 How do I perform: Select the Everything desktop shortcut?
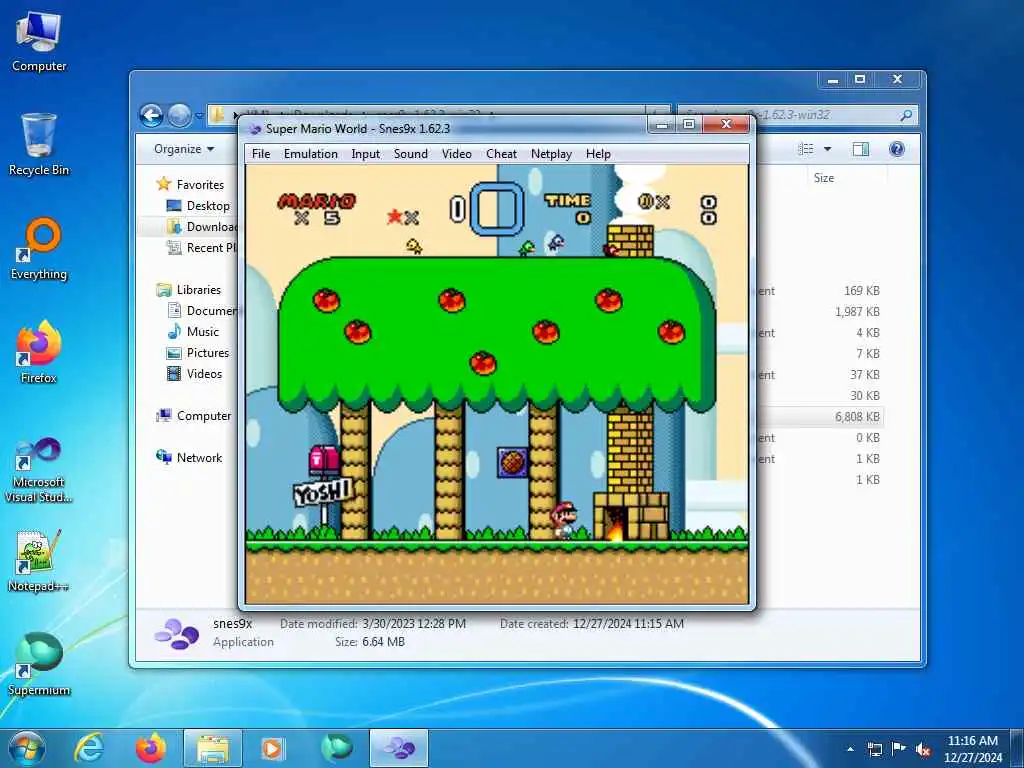point(39,249)
